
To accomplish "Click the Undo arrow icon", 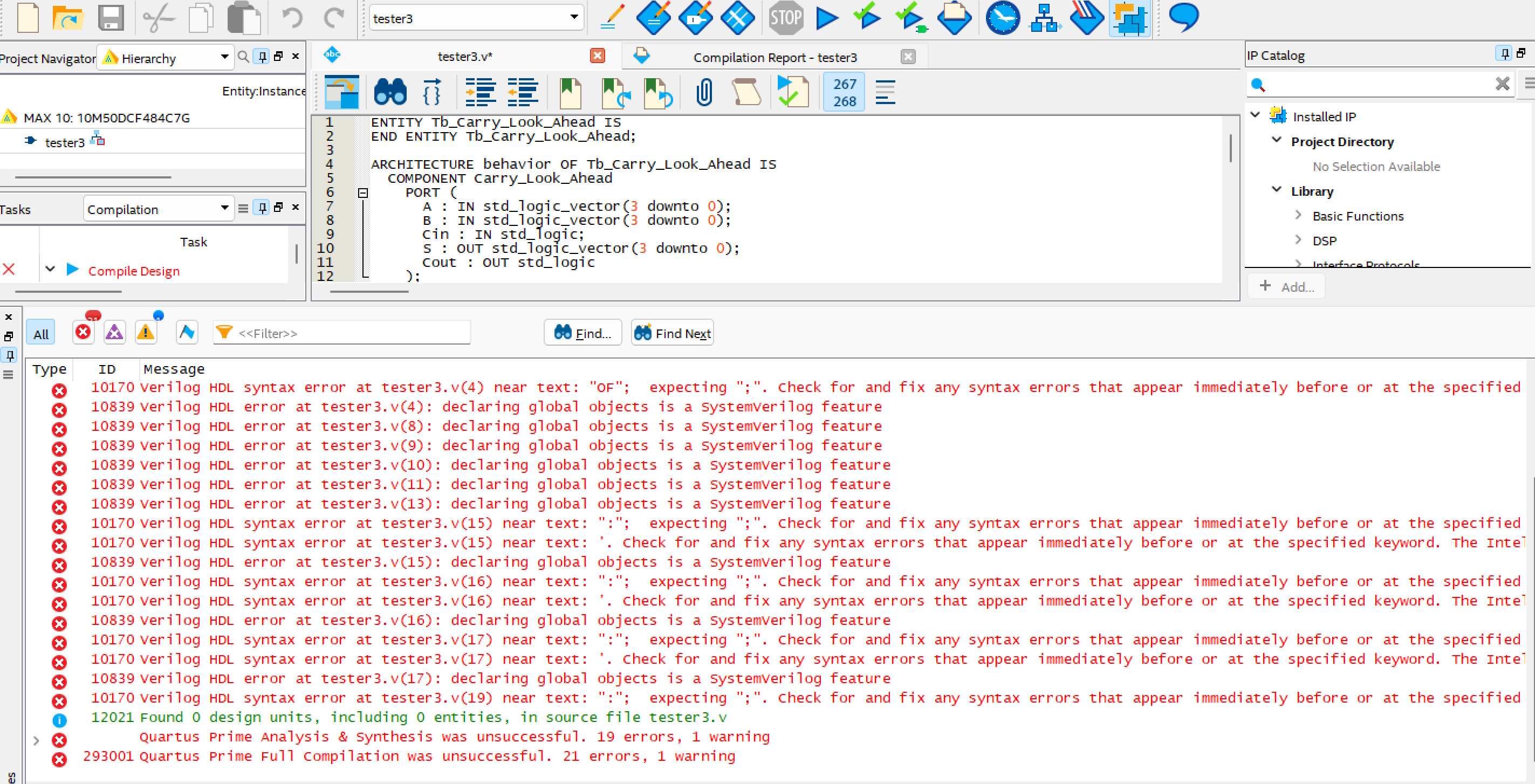I will pos(292,18).
